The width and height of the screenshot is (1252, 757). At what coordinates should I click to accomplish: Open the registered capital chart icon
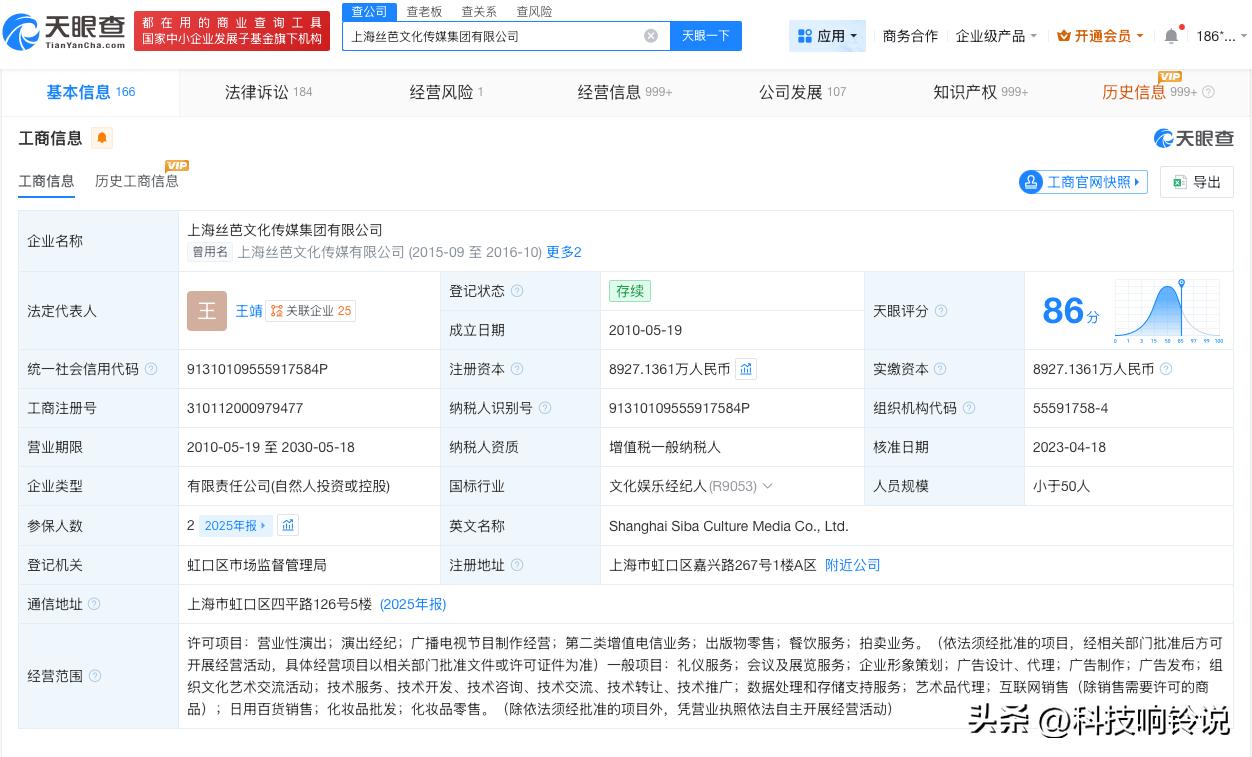click(x=746, y=369)
